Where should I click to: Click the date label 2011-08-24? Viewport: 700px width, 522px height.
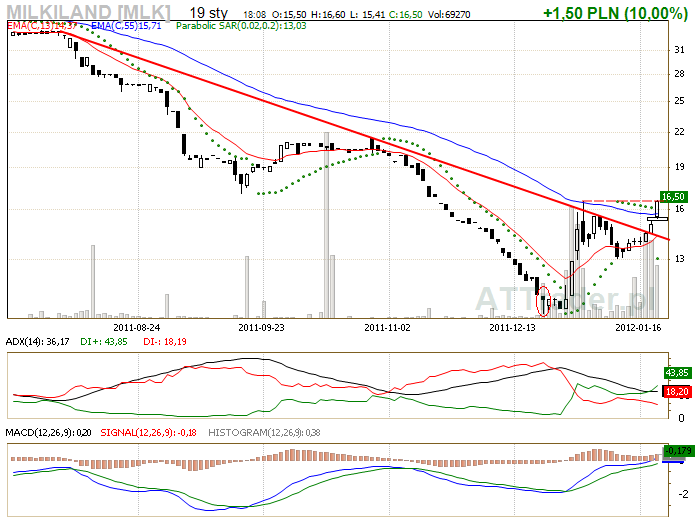tap(137, 328)
